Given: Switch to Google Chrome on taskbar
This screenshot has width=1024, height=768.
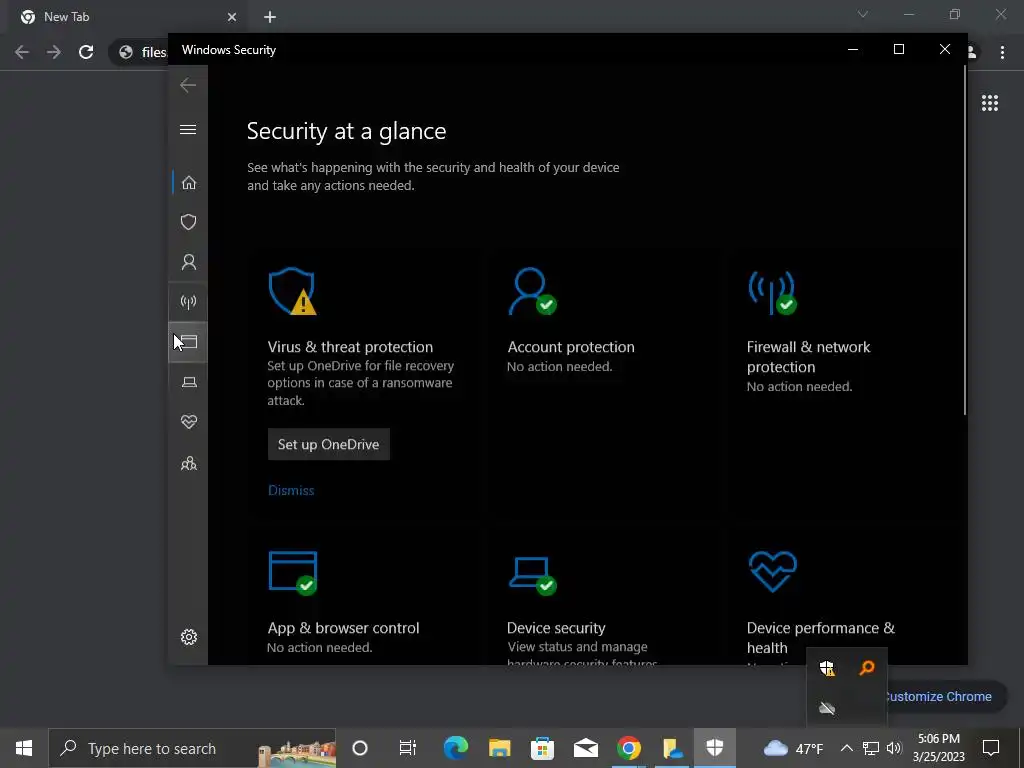Looking at the screenshot, I should (629, 748).
